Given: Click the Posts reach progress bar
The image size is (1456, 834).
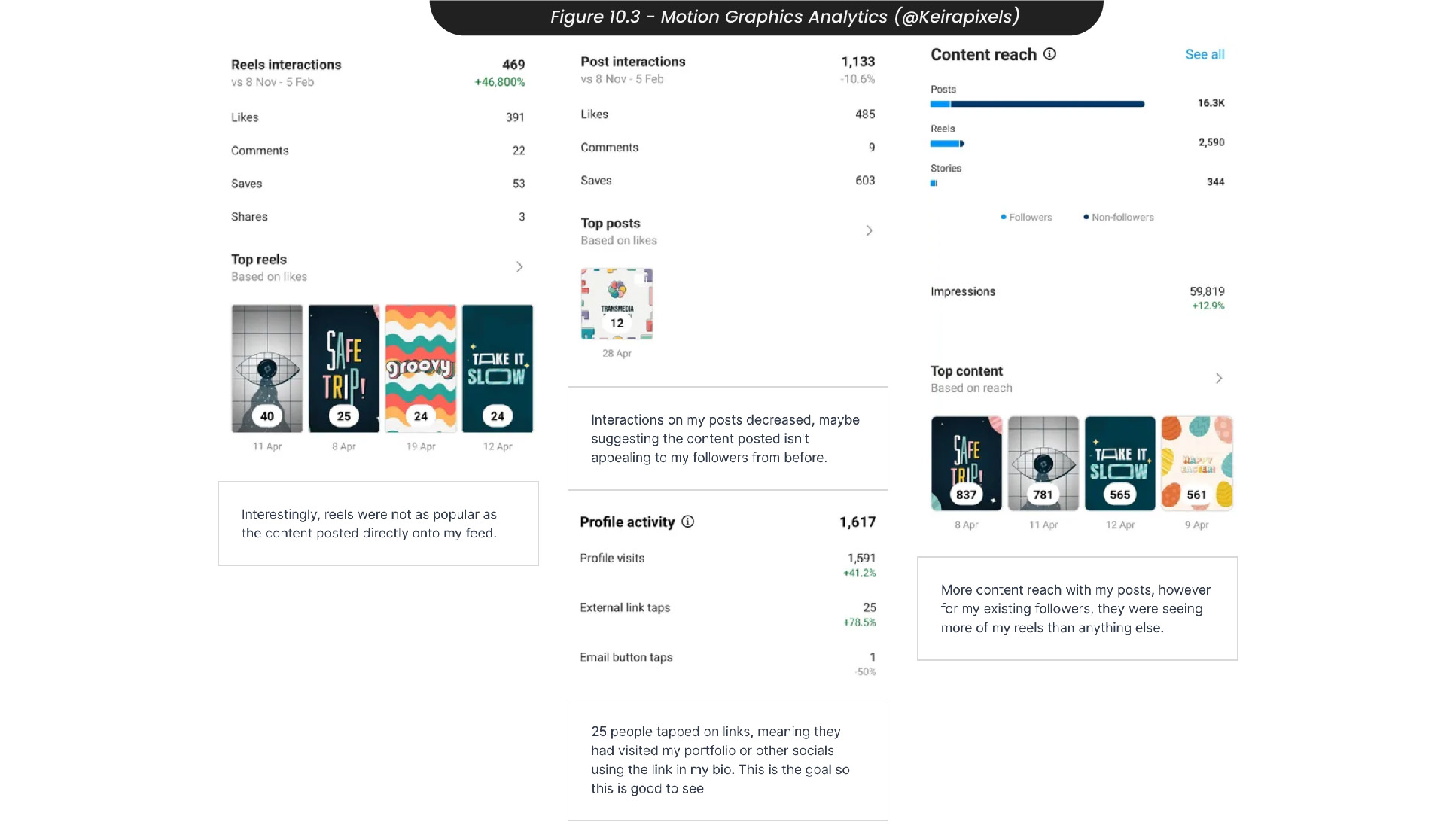Looking at the screenshot, I should (1037, 104).
